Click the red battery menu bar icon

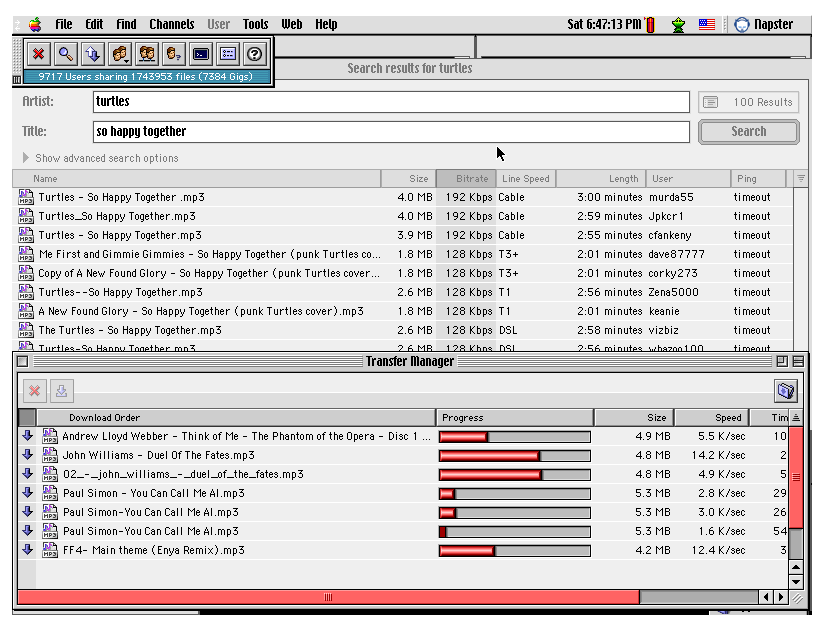(x=650, y=25)
